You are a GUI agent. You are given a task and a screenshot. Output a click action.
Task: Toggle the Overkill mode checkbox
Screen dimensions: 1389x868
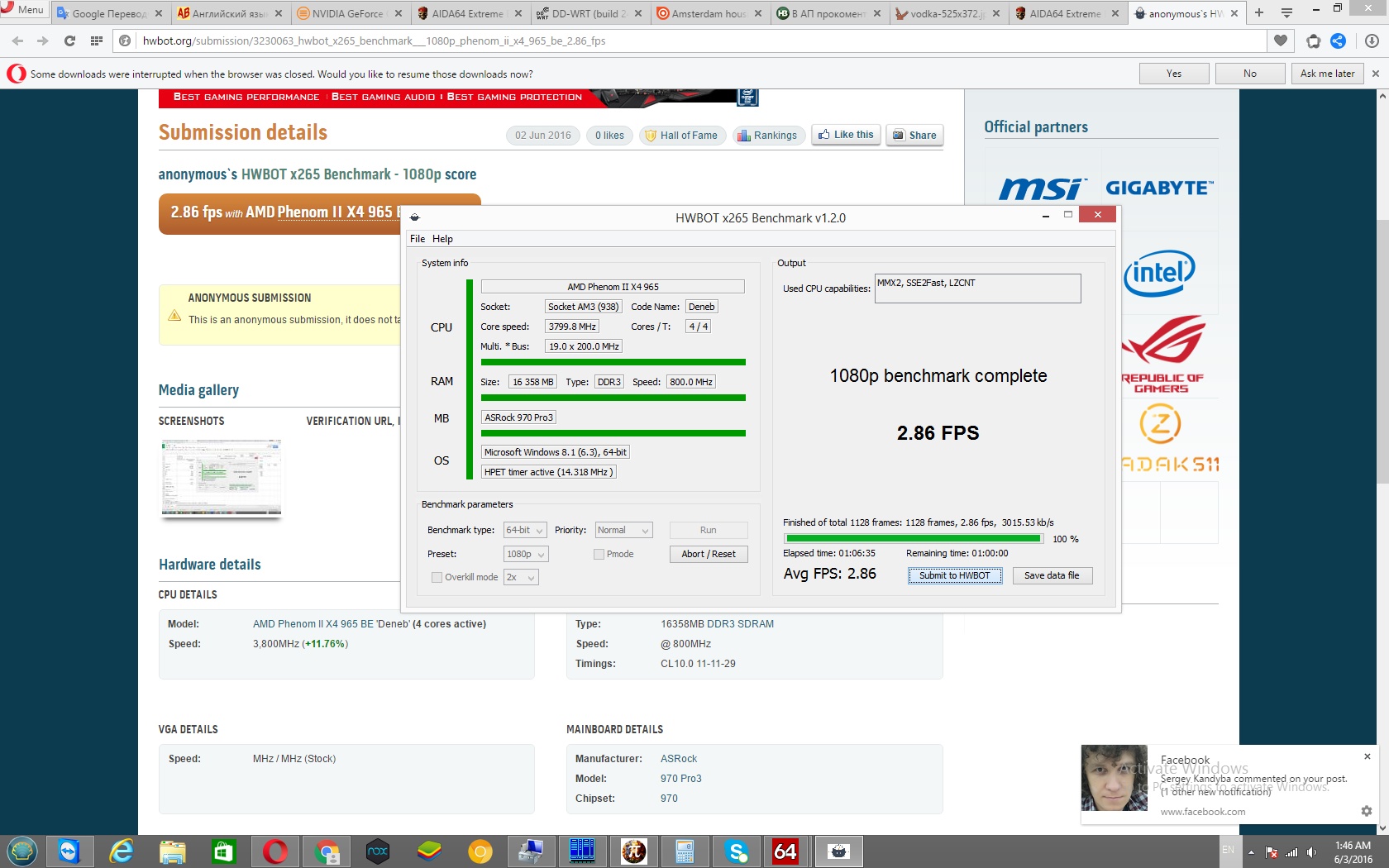coord(437,577)
